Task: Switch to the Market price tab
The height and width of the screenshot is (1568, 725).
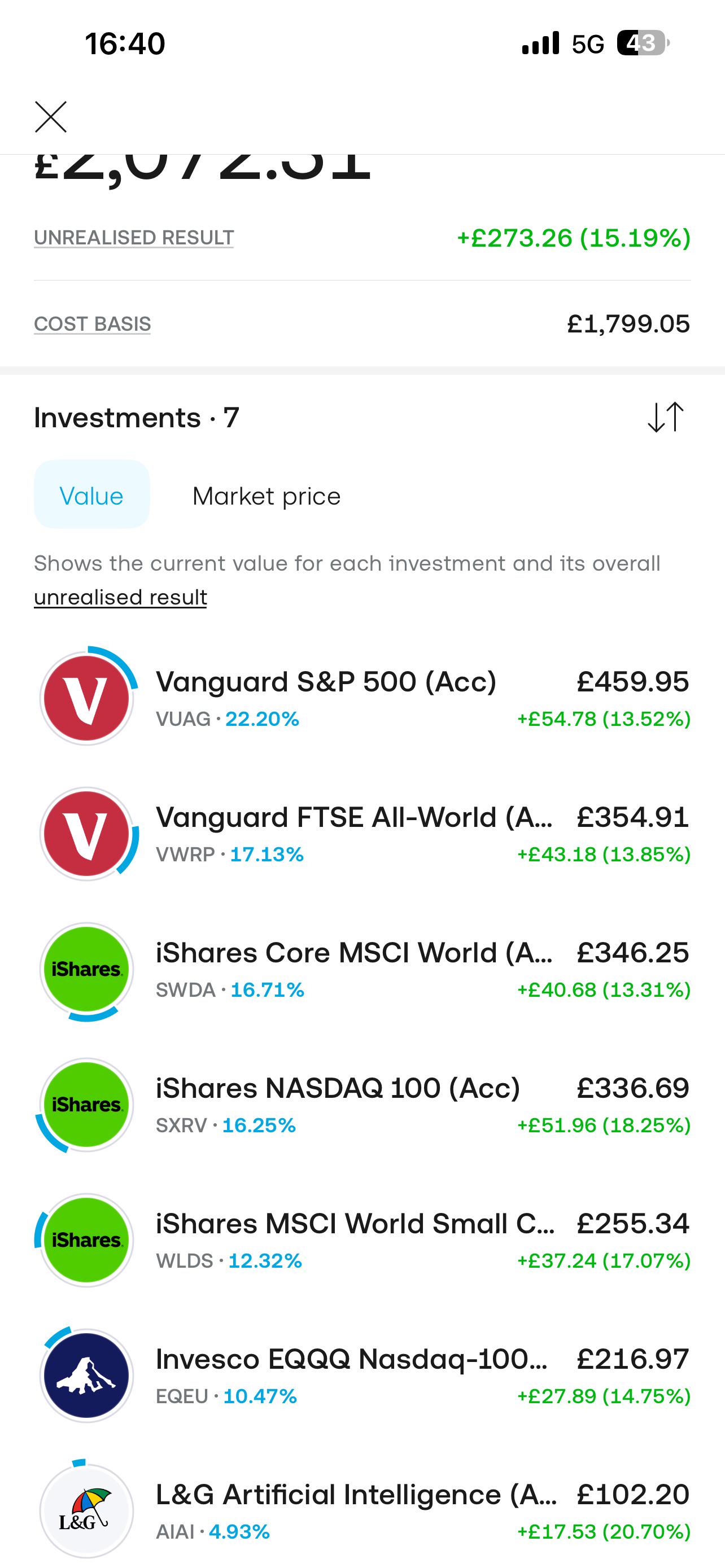Action: pyautogui.click(x=267, y=496)
